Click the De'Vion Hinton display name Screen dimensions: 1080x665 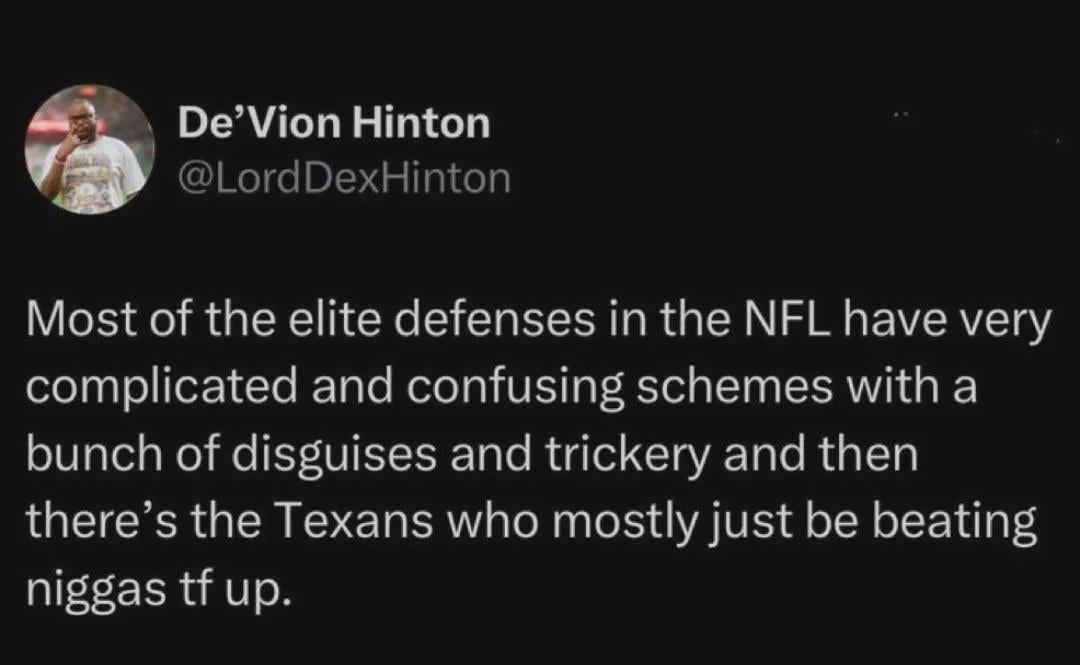(x=334, y=124)
